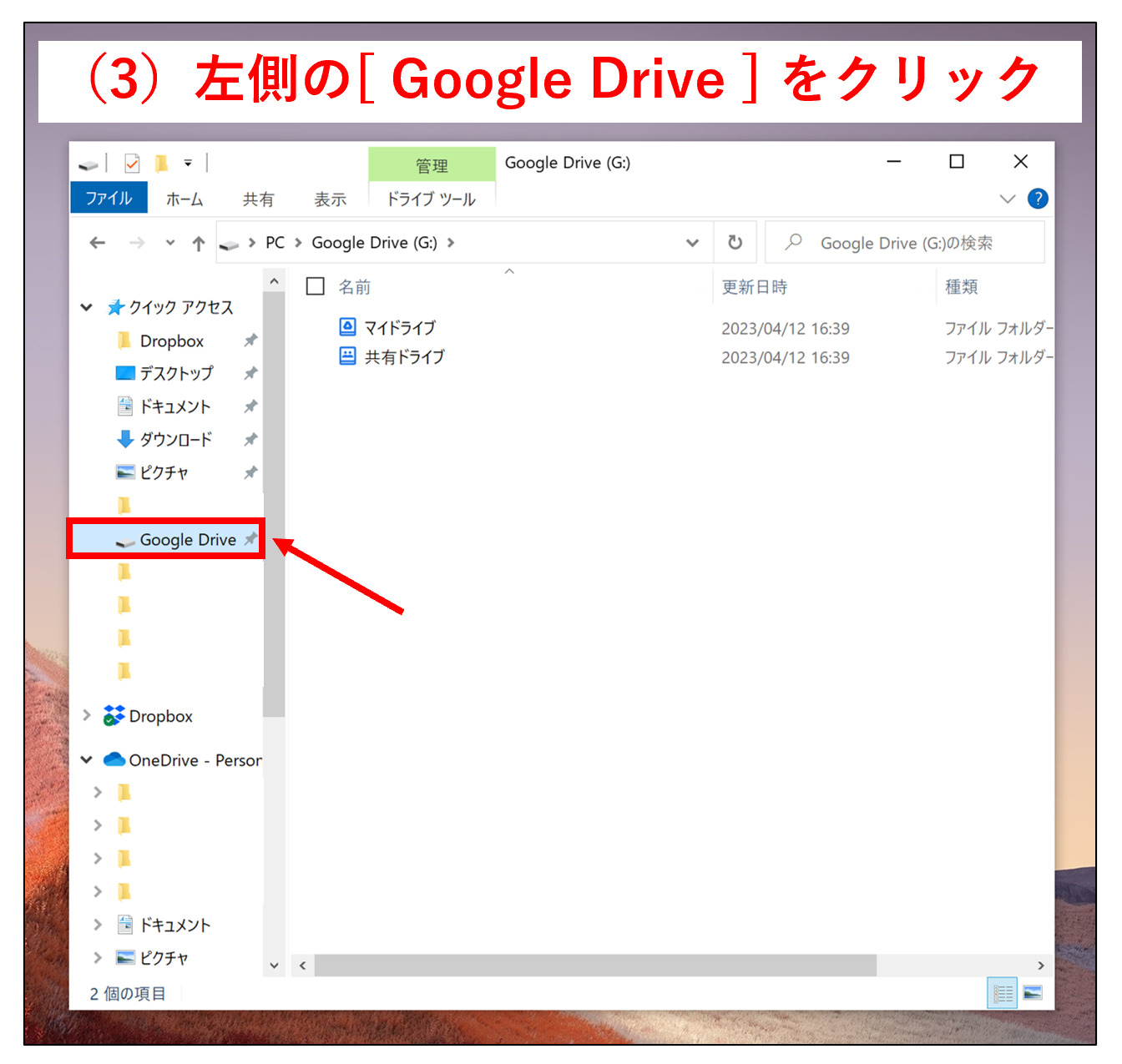Viewport: 1122px width, 1064px height.
Task: Select クイック アクセス in the navigation pane
Action: point(181,307)
